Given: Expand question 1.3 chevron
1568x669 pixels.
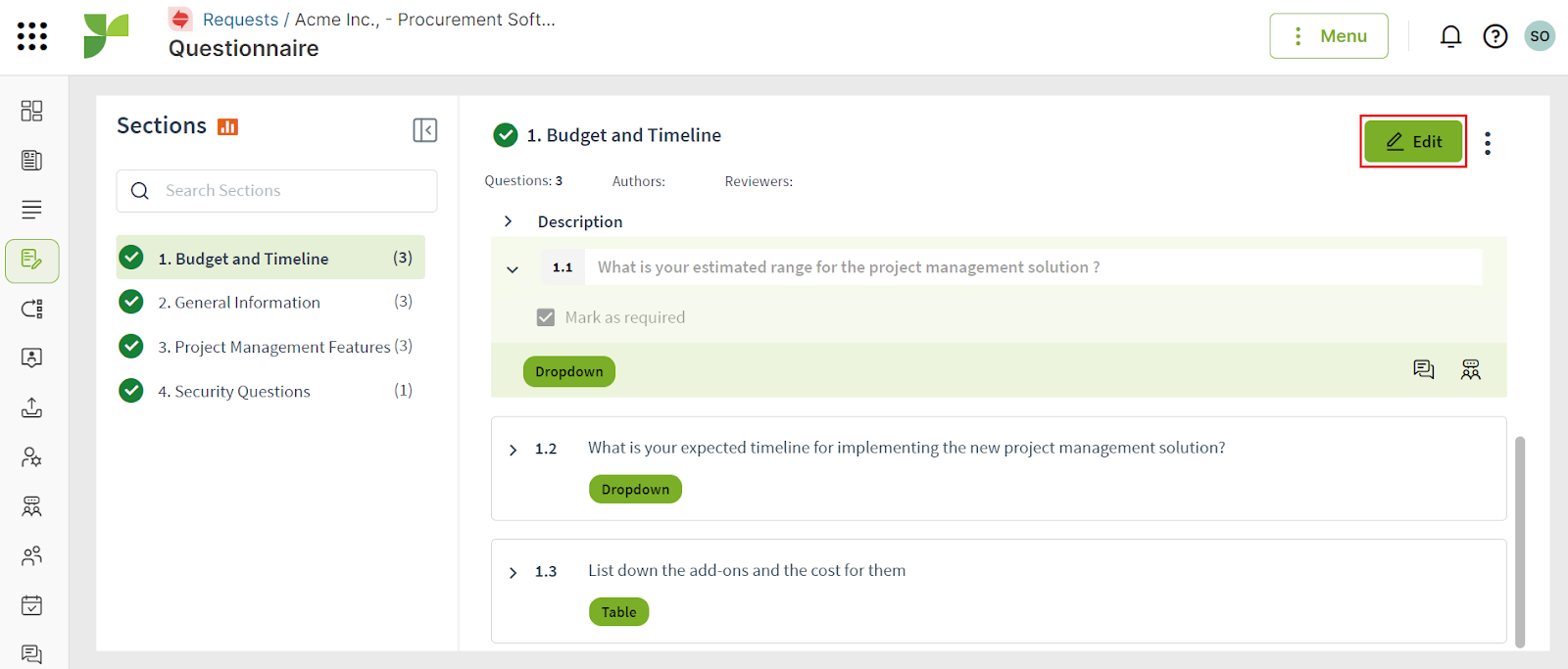Looking at the screenshot, I should pos(513,572).
